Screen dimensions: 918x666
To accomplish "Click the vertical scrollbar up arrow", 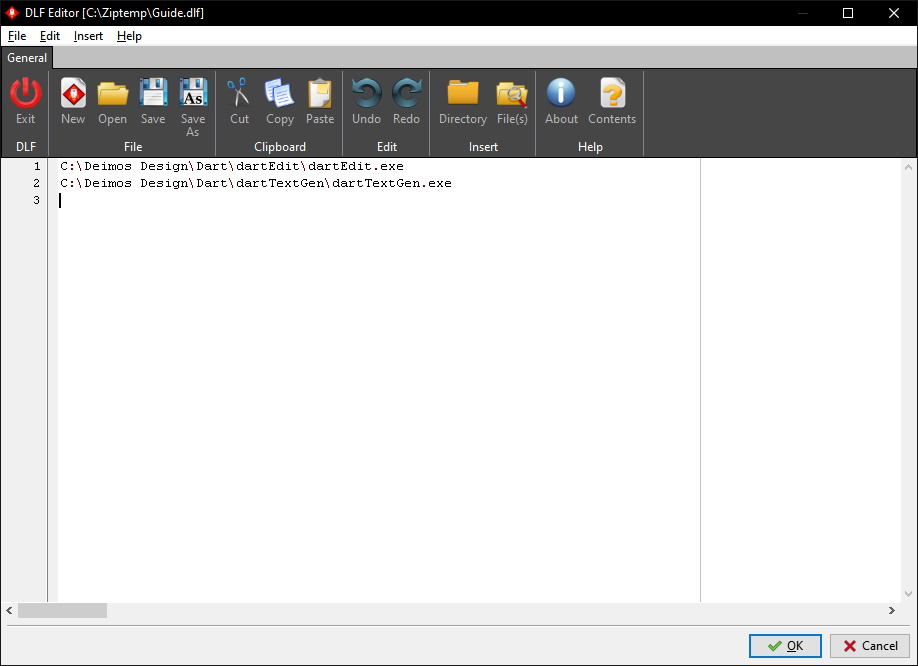I will click(x=909, y=167).
